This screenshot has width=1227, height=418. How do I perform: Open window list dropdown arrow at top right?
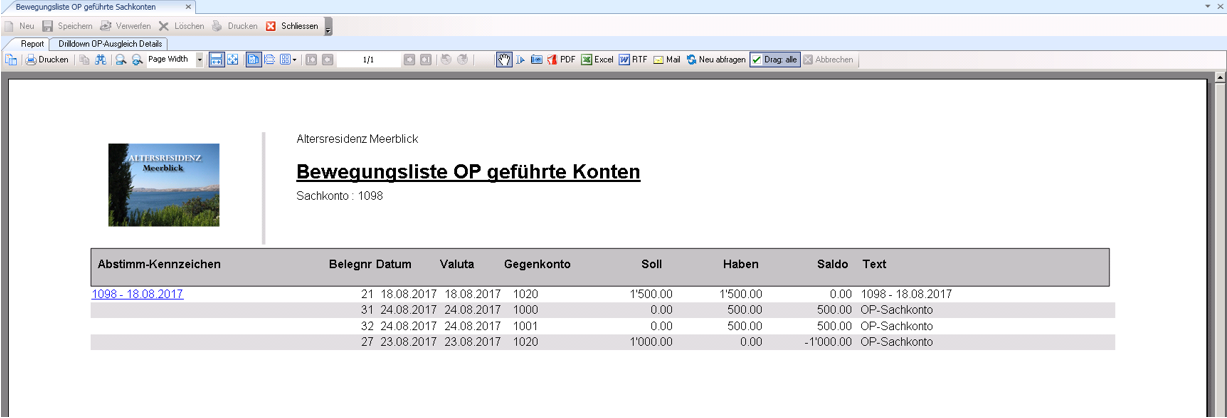[x=1208, y=6]
